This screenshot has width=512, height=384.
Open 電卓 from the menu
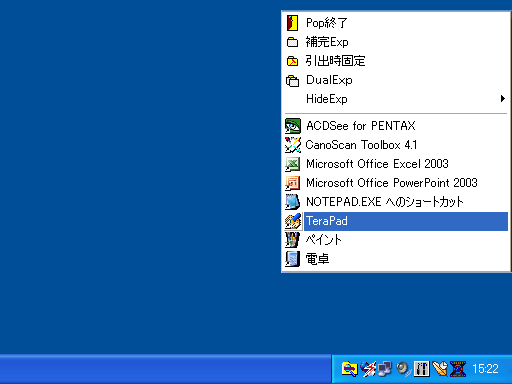tap(396, 259)
